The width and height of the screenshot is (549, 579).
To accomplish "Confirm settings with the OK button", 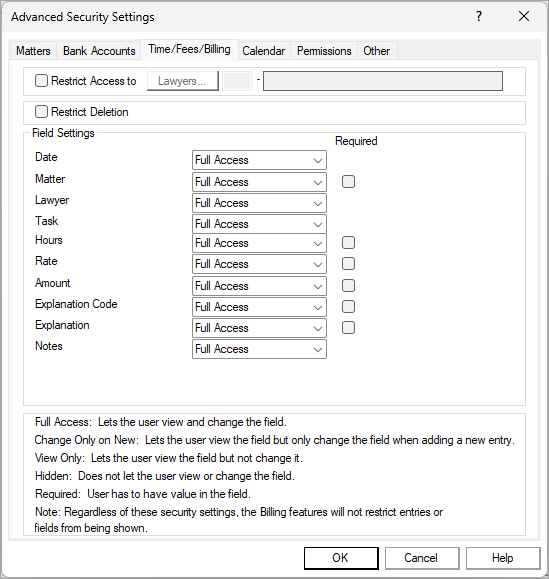I will pos(341,558).
